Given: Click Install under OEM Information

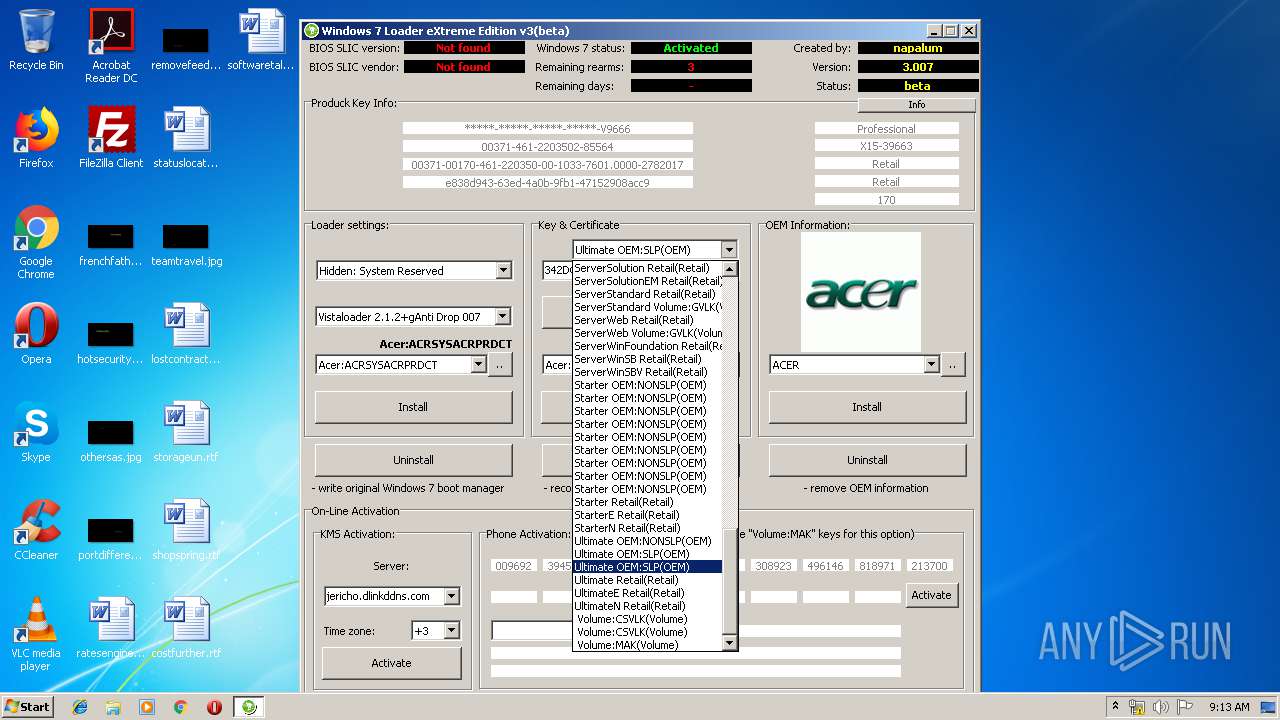Looking at the screenshot, I should (x=867, y=407).
